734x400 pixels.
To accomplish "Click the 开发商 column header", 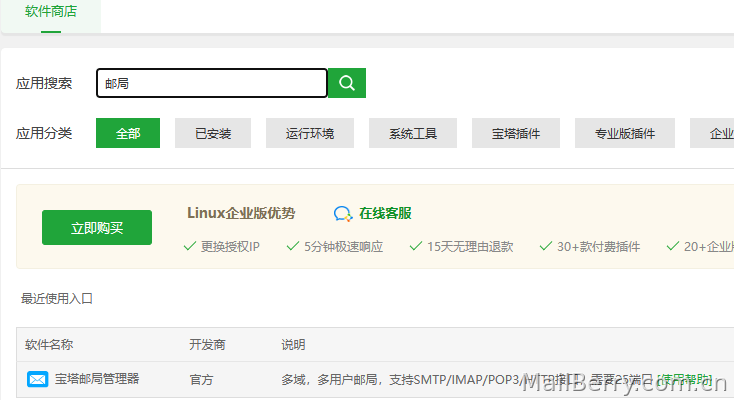I will click(207, 345).
